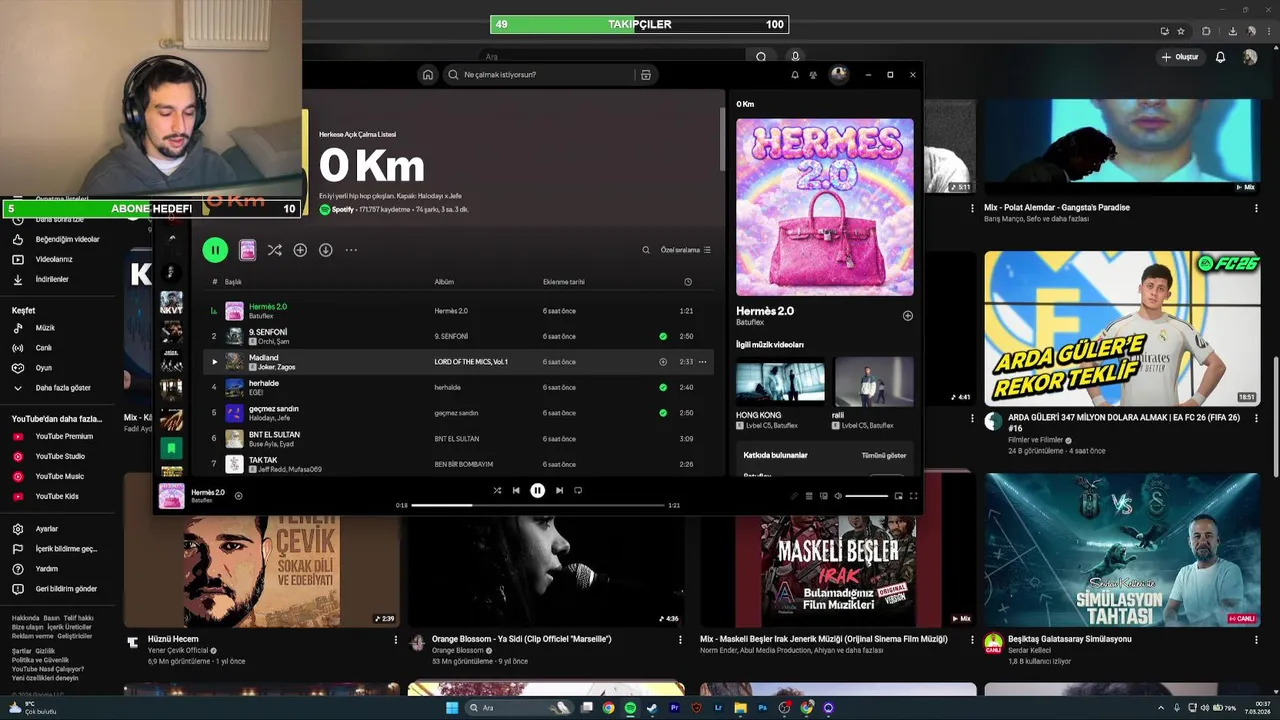Open the play queue icon
This screenshot has height=720, width=1280.
coord(809,496)
